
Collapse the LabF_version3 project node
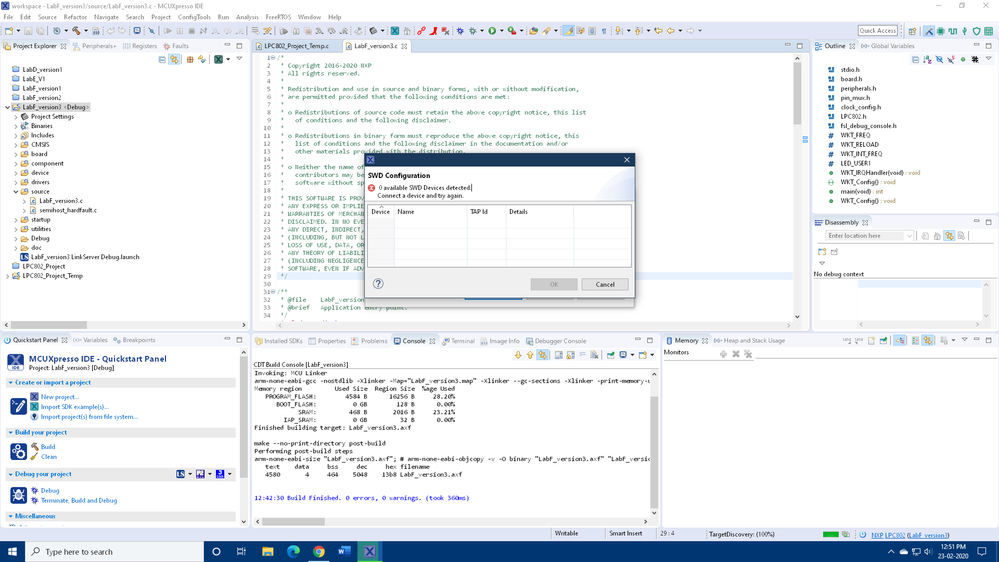click(8, 107)
